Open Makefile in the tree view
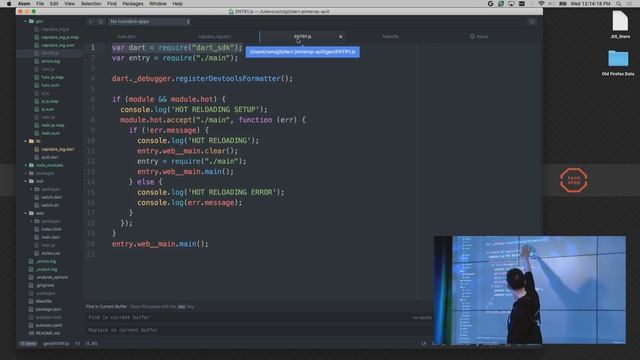 pyautogui.click(x=44, y=301)
